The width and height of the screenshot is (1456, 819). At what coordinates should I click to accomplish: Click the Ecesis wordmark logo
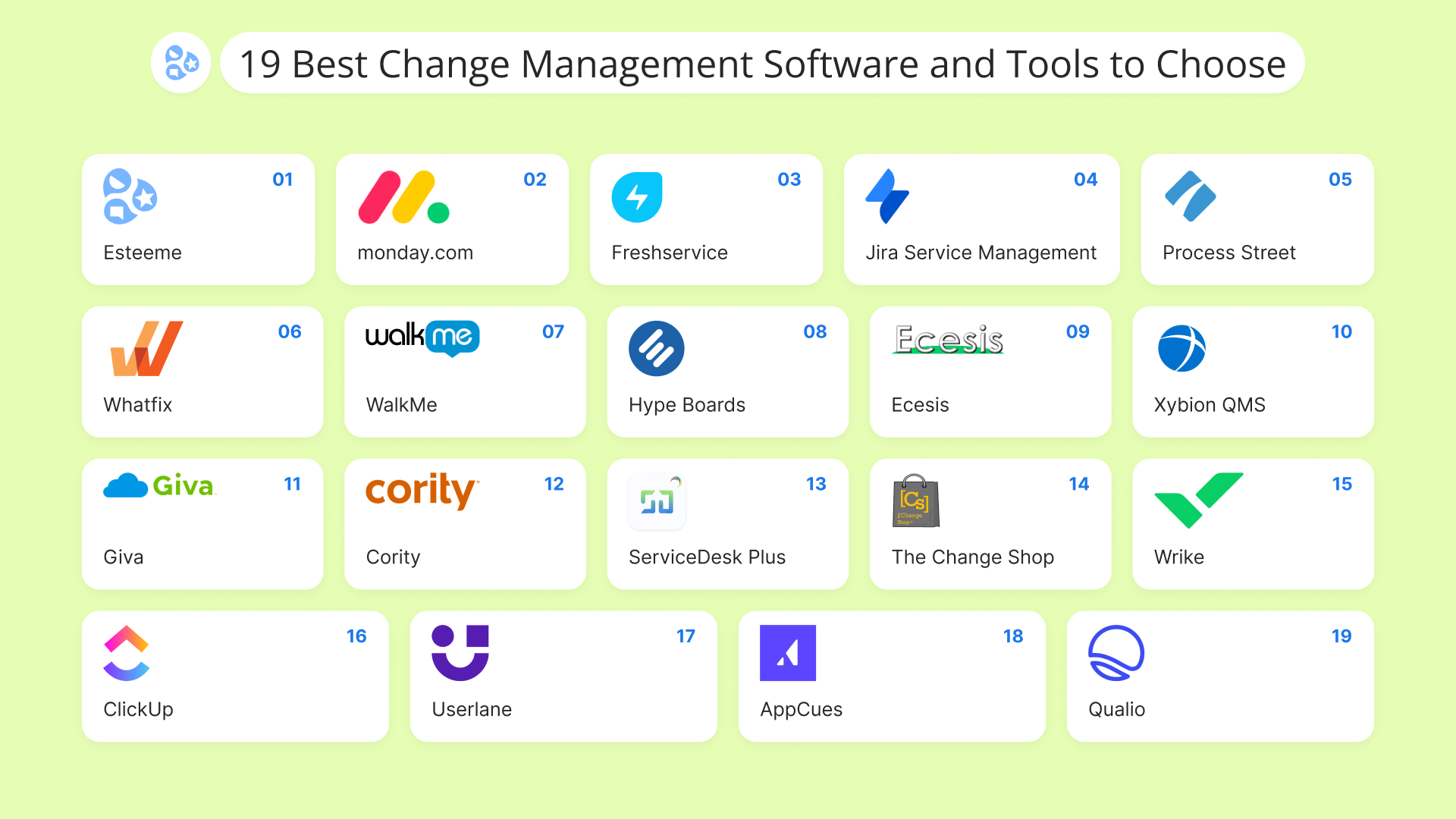(948, 340)
